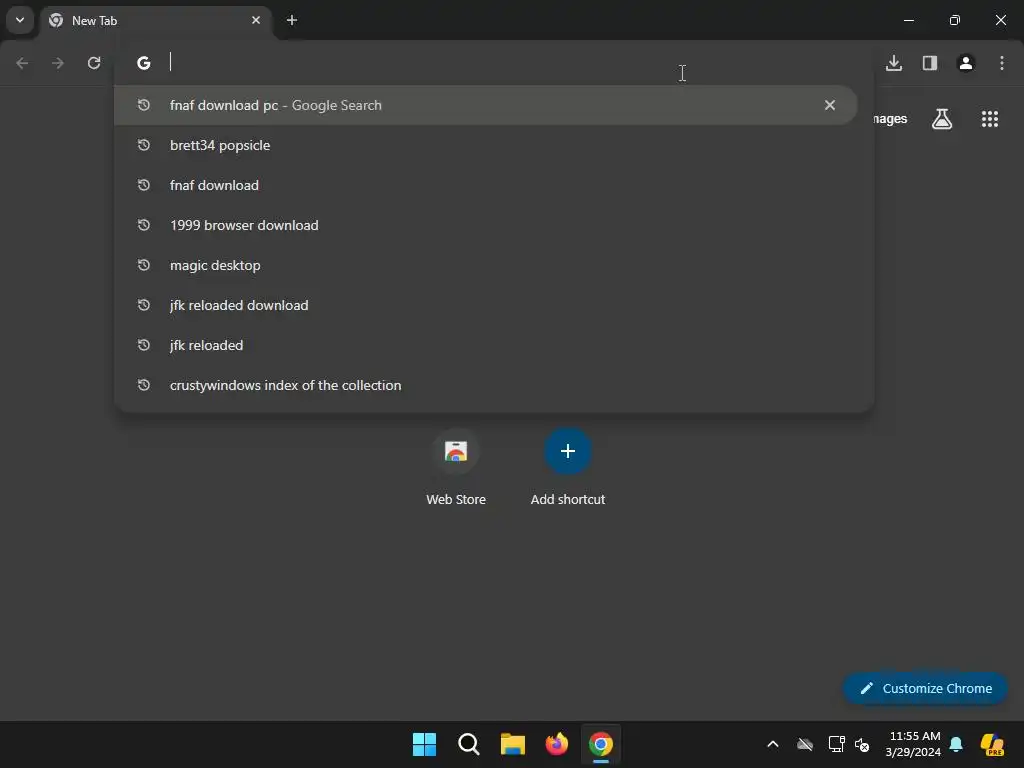Image resolution: width=1024 pixels, height=768 pixels.
Task: Select crustywindows index of the collection
Action: pos(485,385)
